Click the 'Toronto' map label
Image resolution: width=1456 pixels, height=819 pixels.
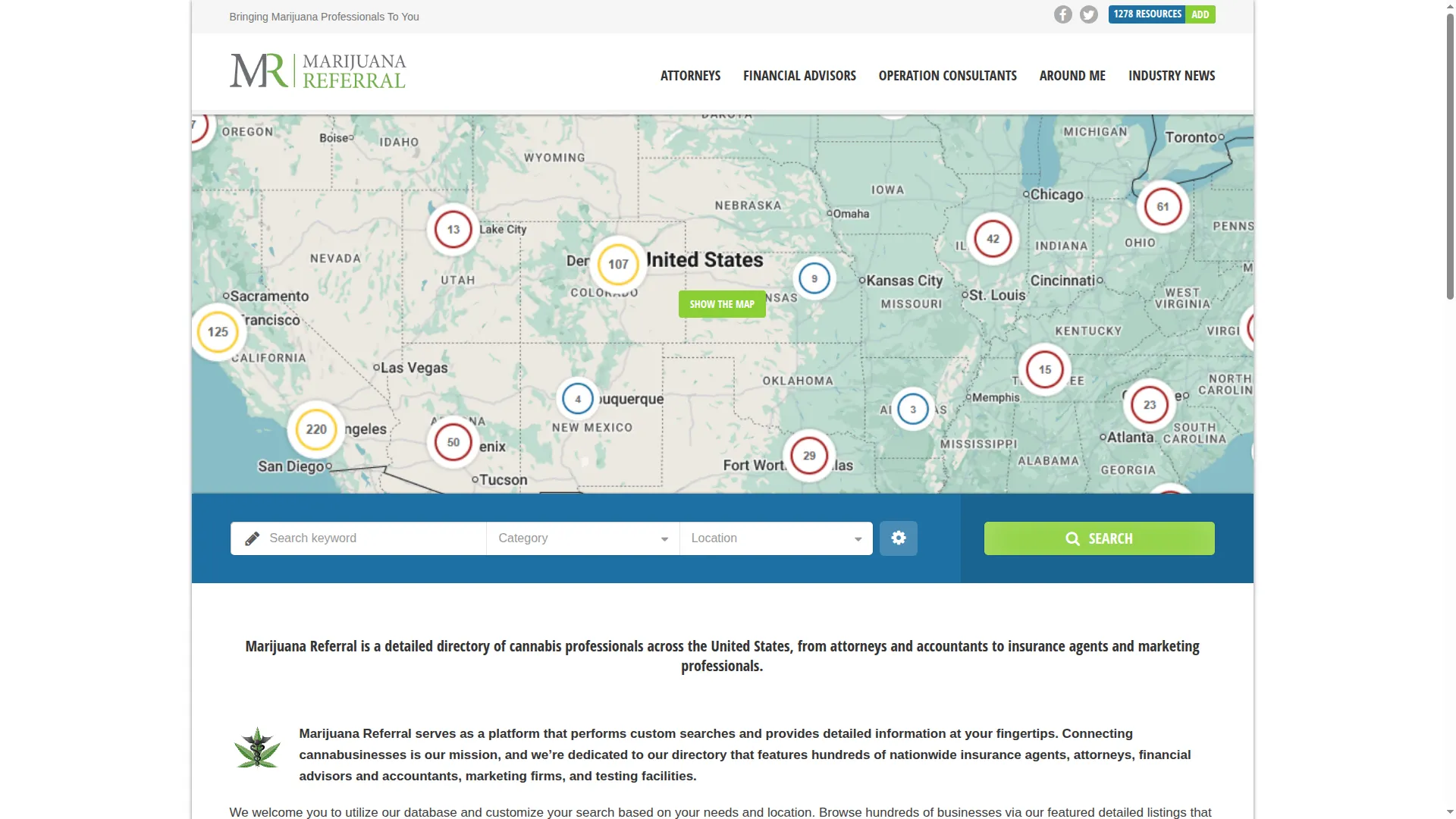pyautogui.click(x=1191, y=137)
